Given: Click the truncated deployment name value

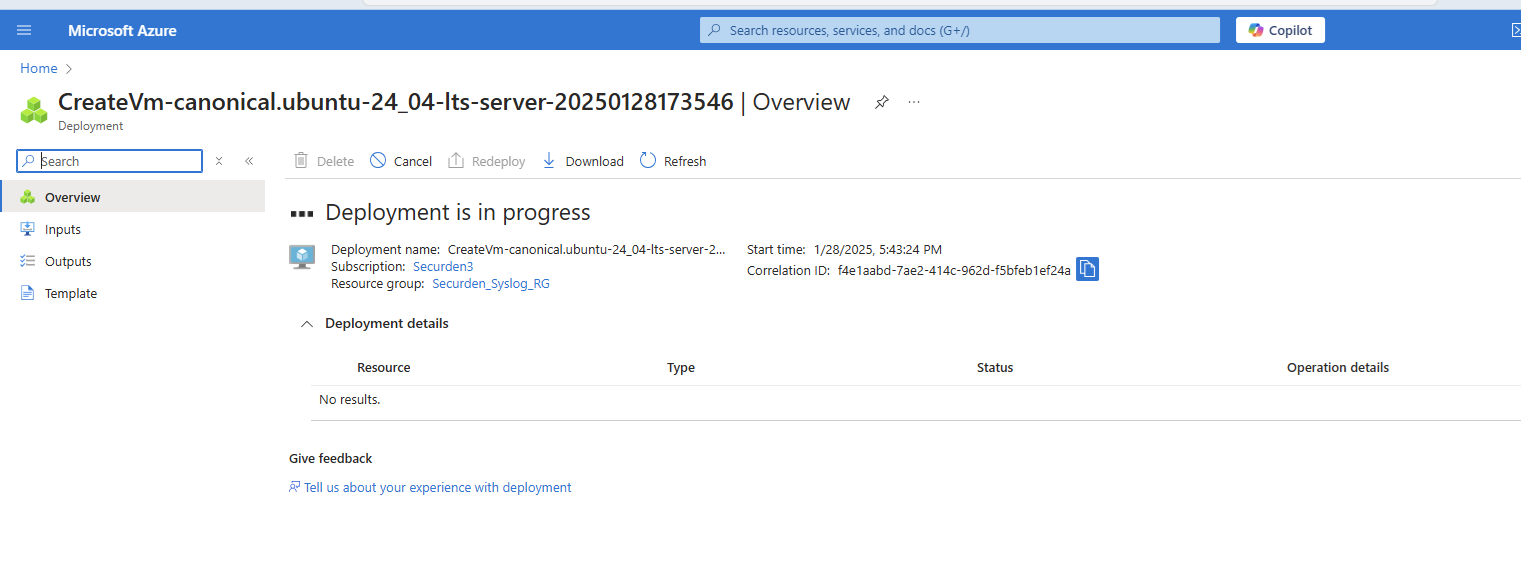Looking at the screenshot, I should click(587, 250).
